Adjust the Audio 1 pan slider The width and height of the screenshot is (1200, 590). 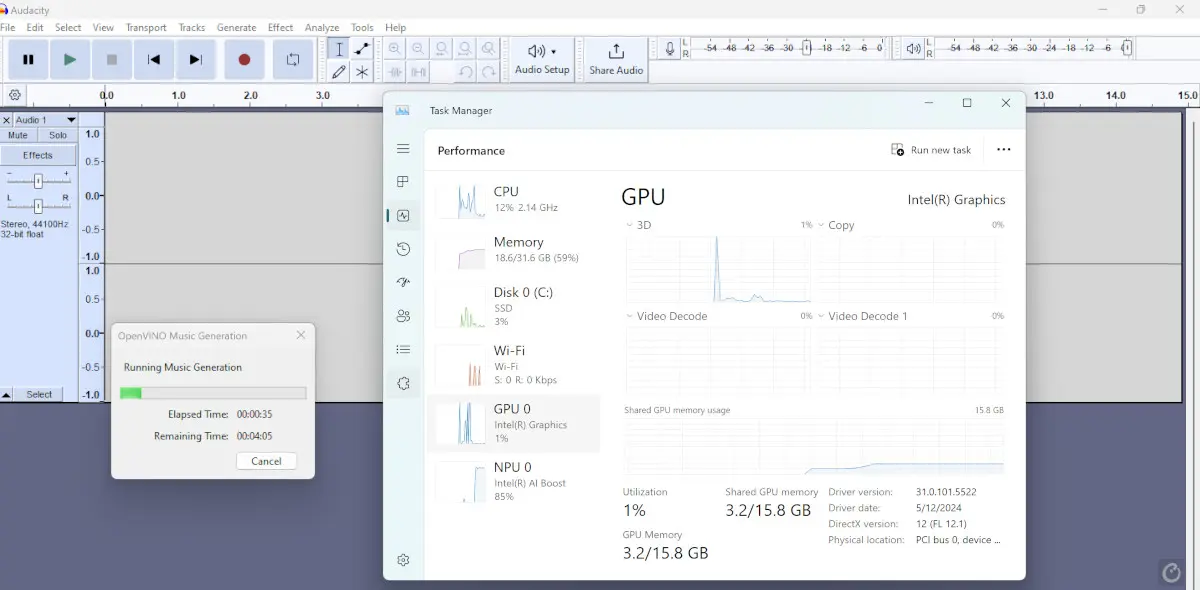38,206
